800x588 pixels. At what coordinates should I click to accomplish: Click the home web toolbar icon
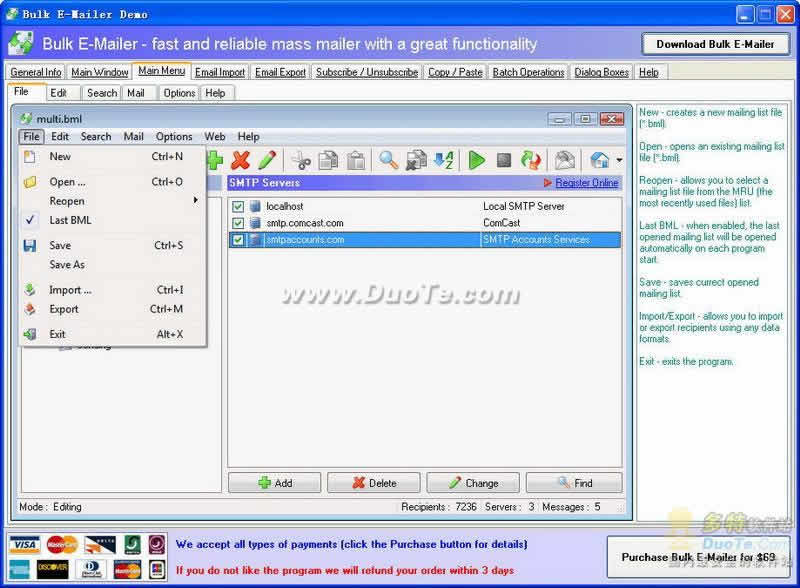599,160
